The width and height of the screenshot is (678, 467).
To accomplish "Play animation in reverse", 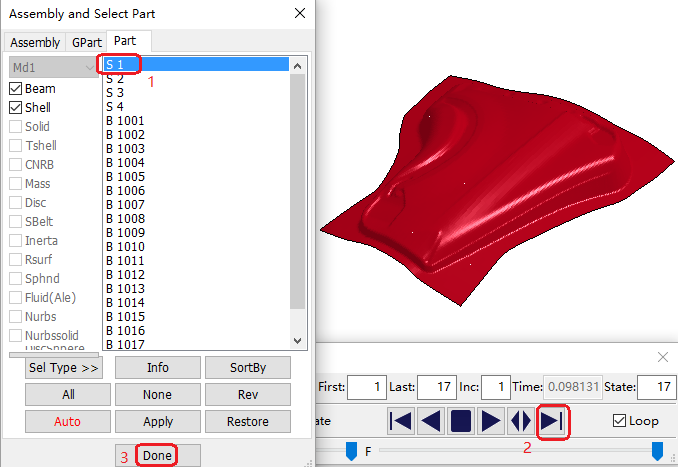I will point(432,421).
